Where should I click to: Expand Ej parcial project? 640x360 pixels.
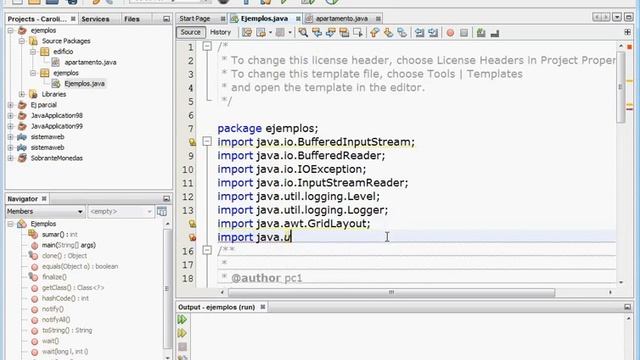coord(11,105)
